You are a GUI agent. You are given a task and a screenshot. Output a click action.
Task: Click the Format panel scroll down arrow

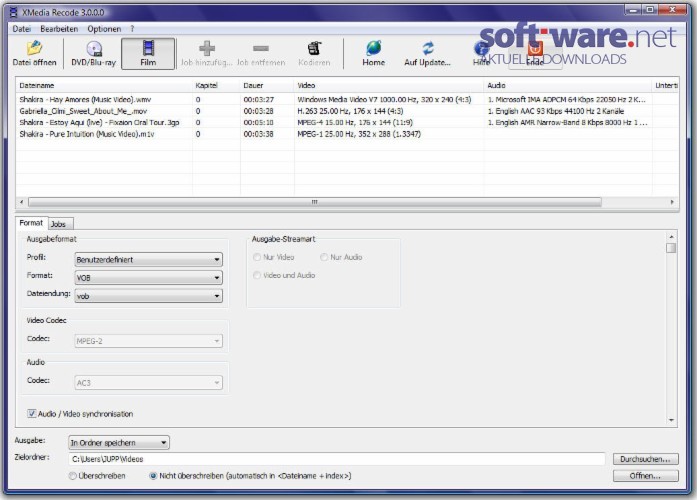(x=671, y=420)
